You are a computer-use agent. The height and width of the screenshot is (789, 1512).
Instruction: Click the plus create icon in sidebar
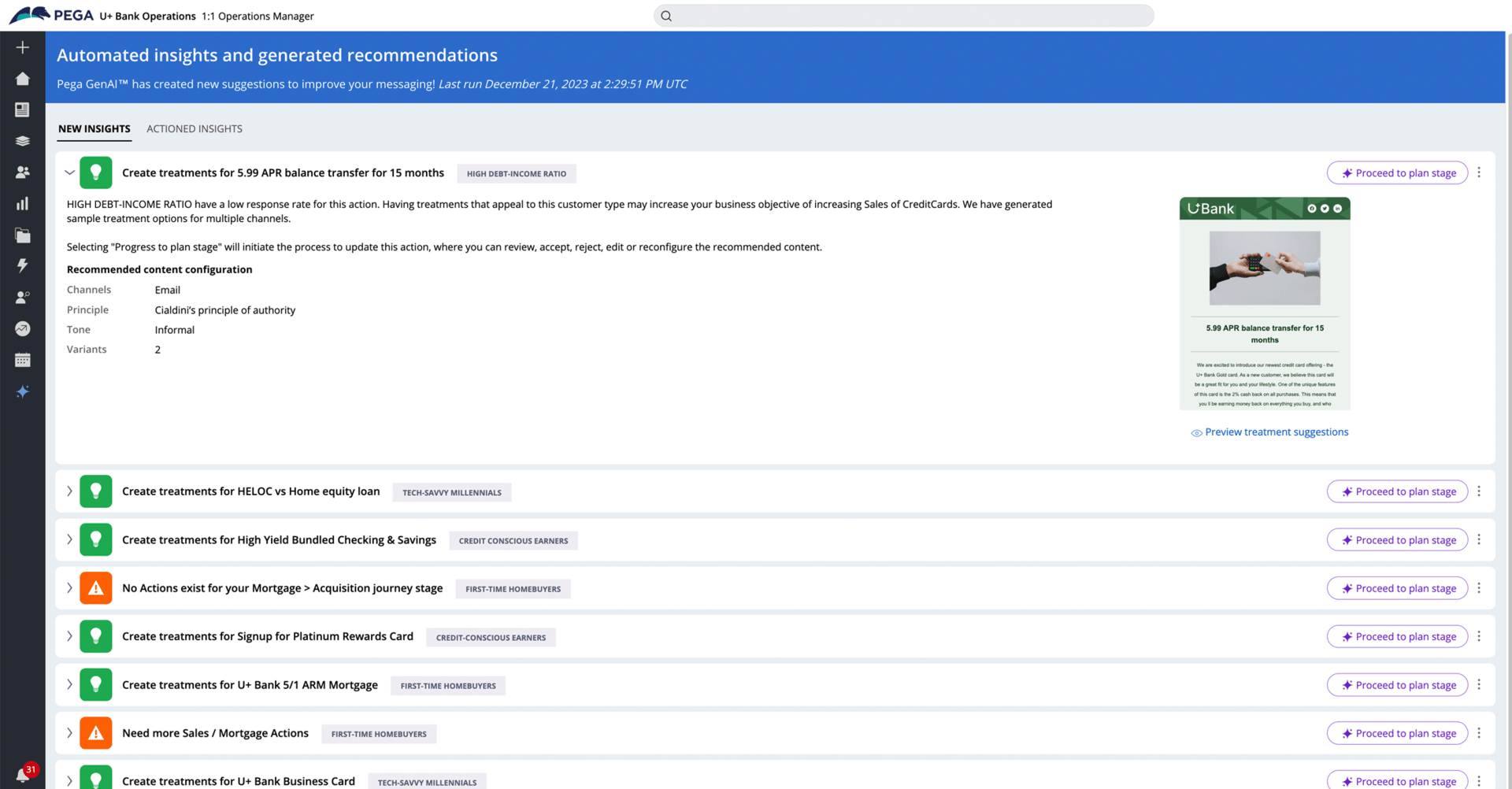point(23,48)
